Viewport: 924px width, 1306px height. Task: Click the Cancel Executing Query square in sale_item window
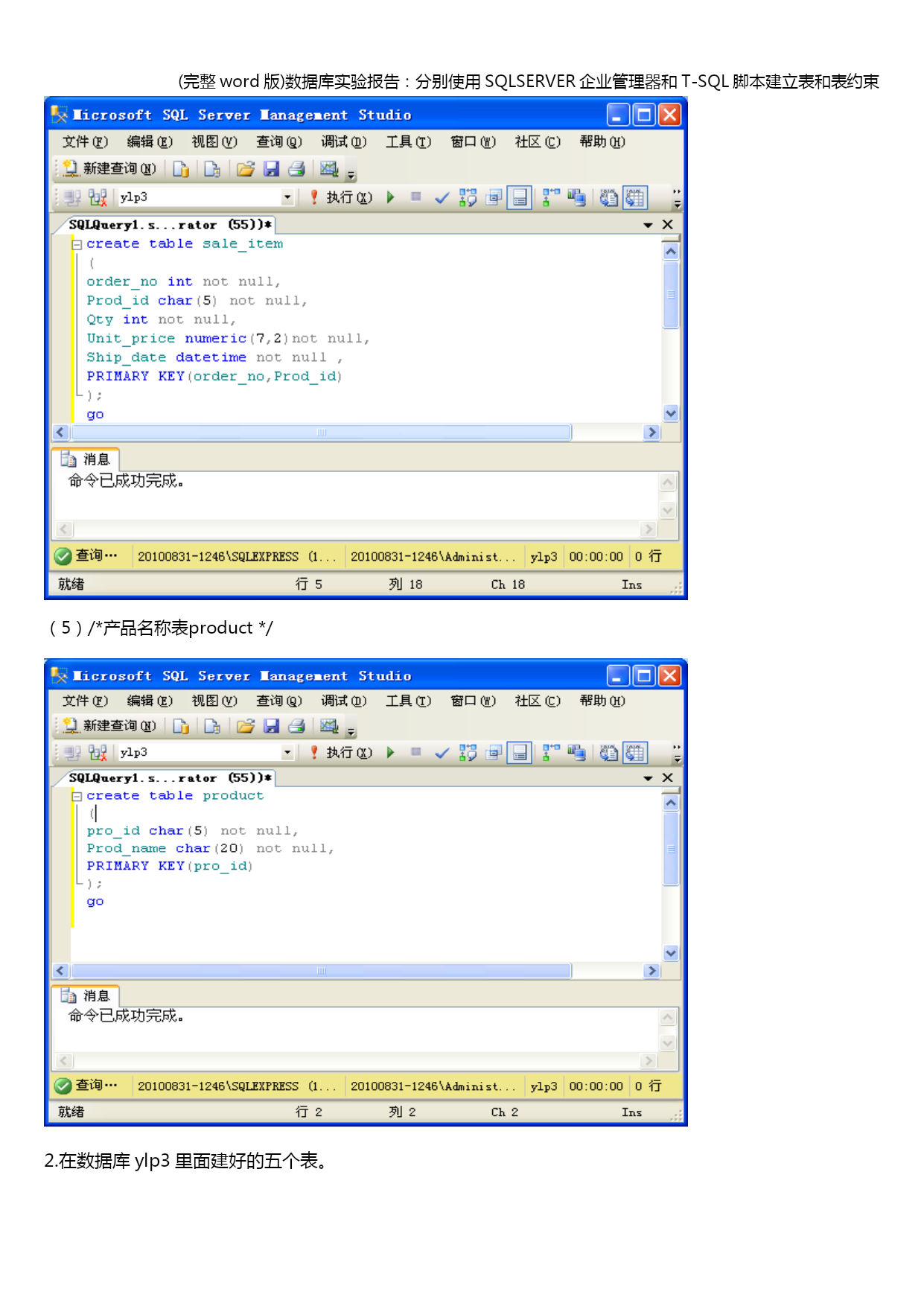coord(416,197)
